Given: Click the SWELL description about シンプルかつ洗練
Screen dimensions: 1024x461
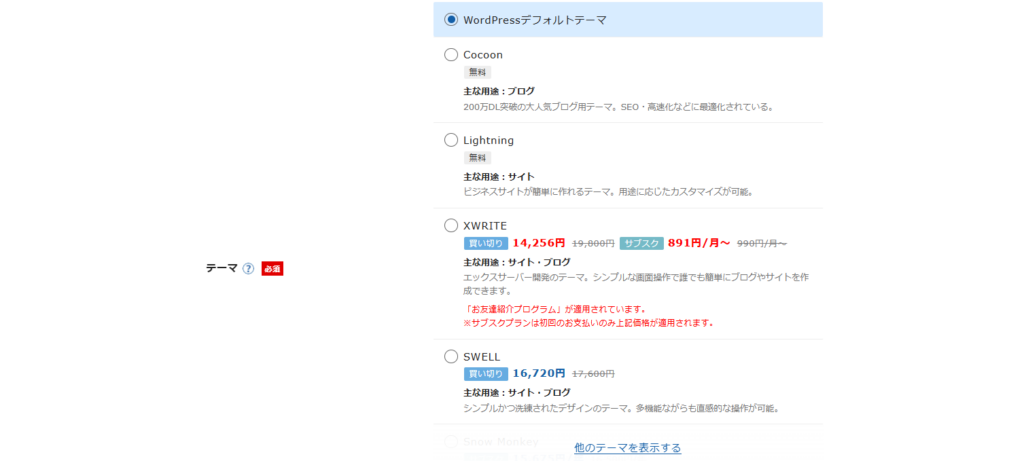Looking at the screenshot, I should click(x=622, y=409).
